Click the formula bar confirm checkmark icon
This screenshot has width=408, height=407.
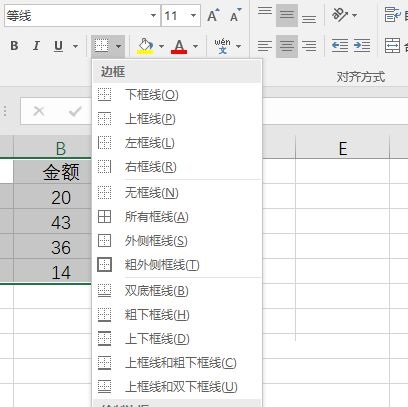point(75,111)
